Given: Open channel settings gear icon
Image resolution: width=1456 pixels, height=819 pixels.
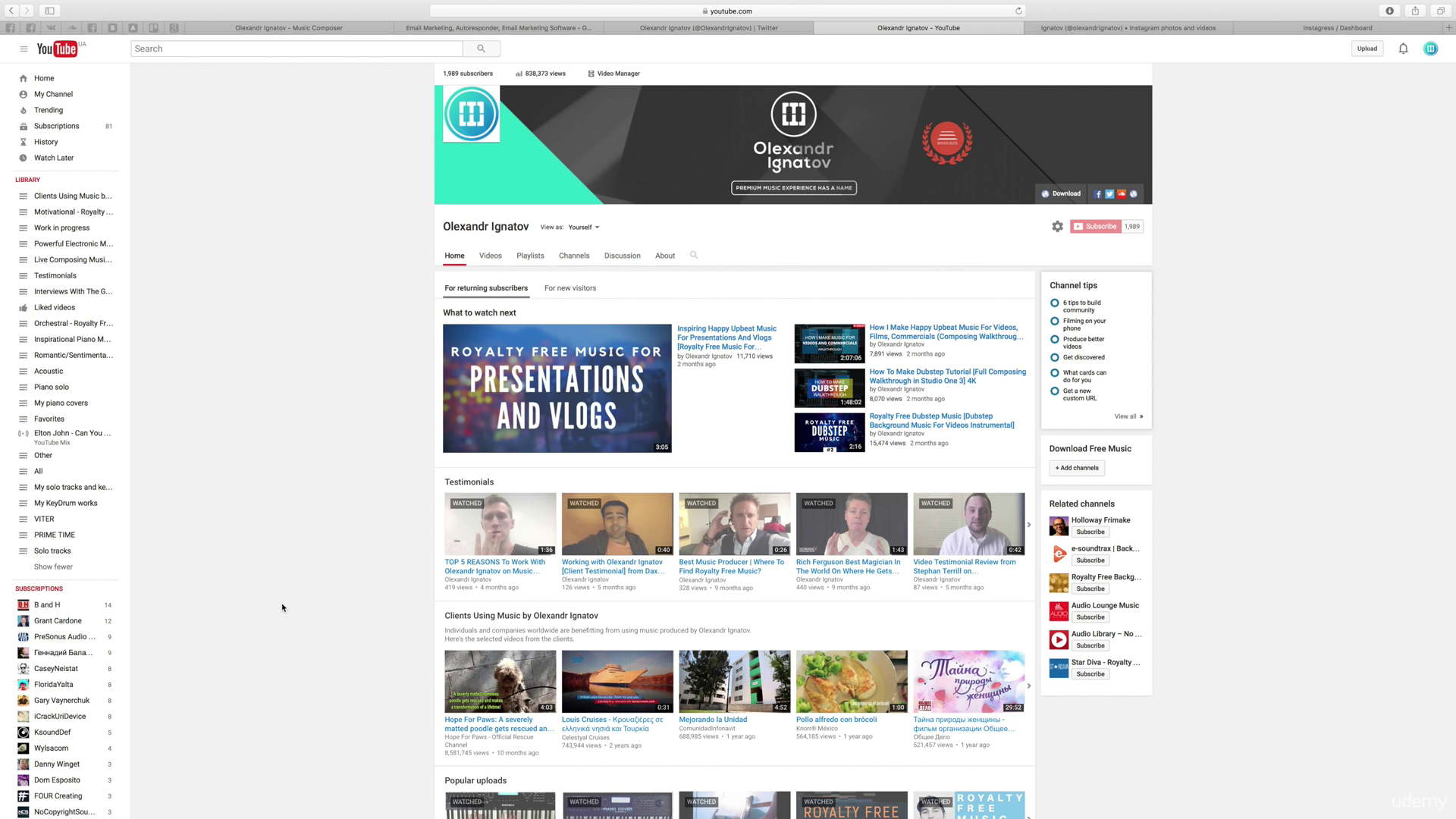Looking at the screenshot, I should pyautogui.click(x=1057, y=227).
